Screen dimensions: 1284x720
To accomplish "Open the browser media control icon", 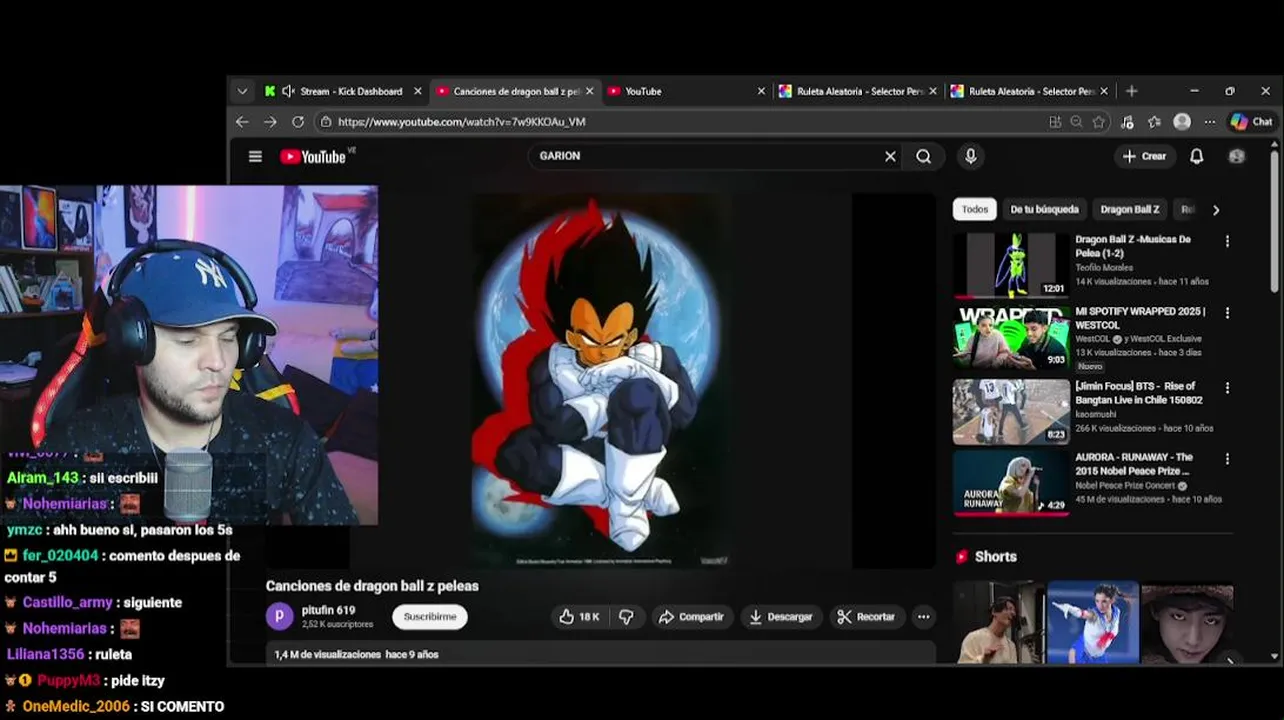I will [1127, 122].
